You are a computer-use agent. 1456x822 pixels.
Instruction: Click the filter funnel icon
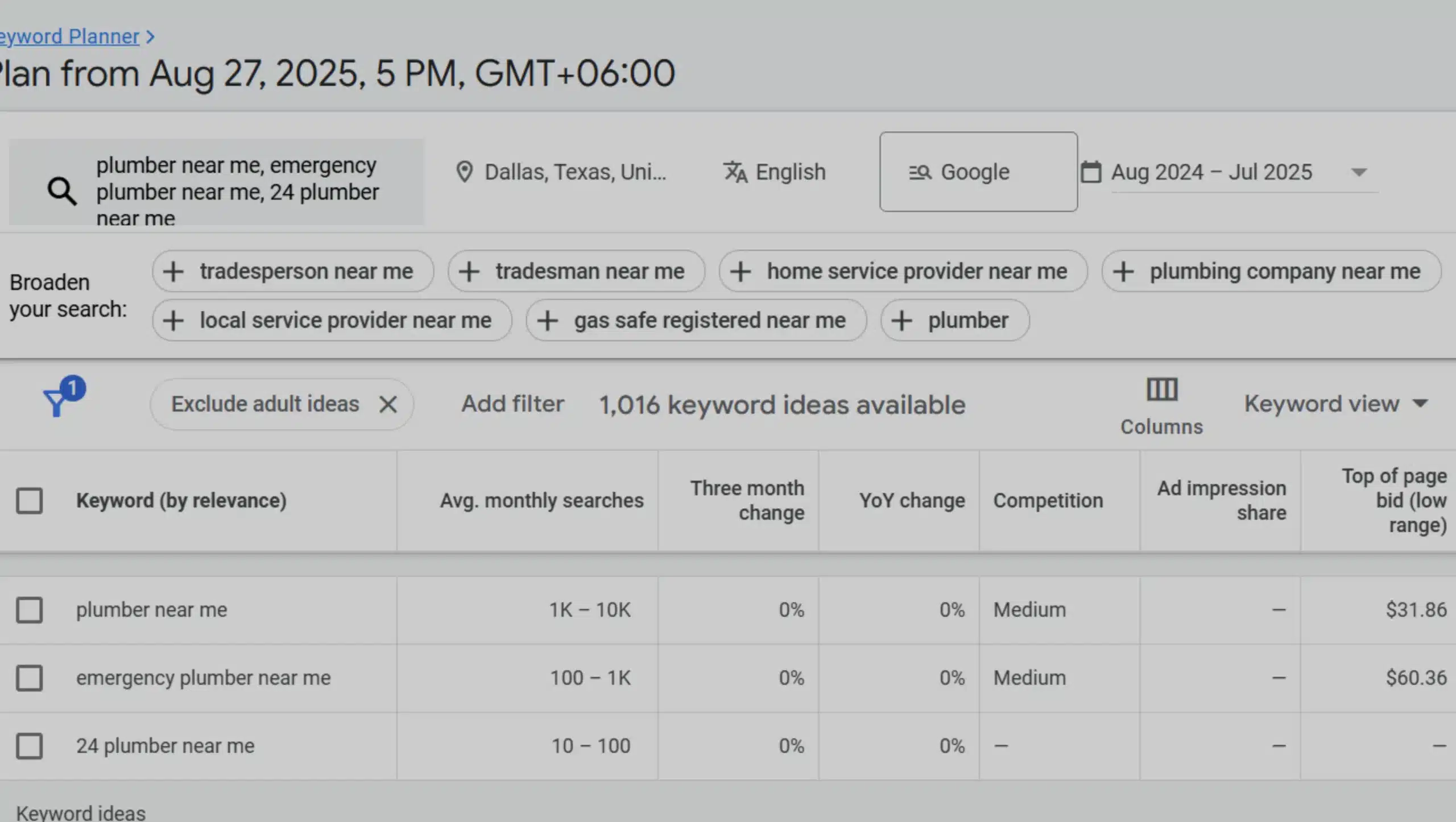click(x=57, y=402)
